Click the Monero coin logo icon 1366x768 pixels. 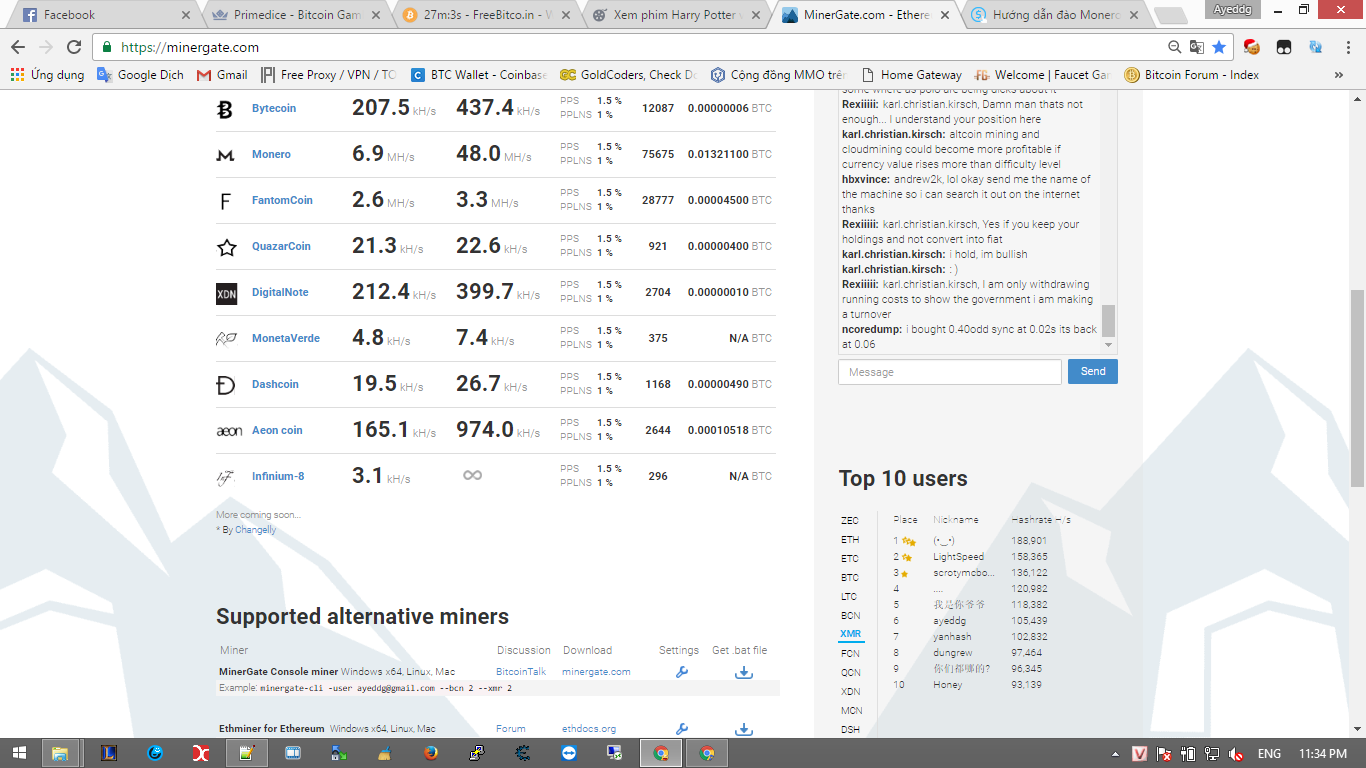point(226,155)
